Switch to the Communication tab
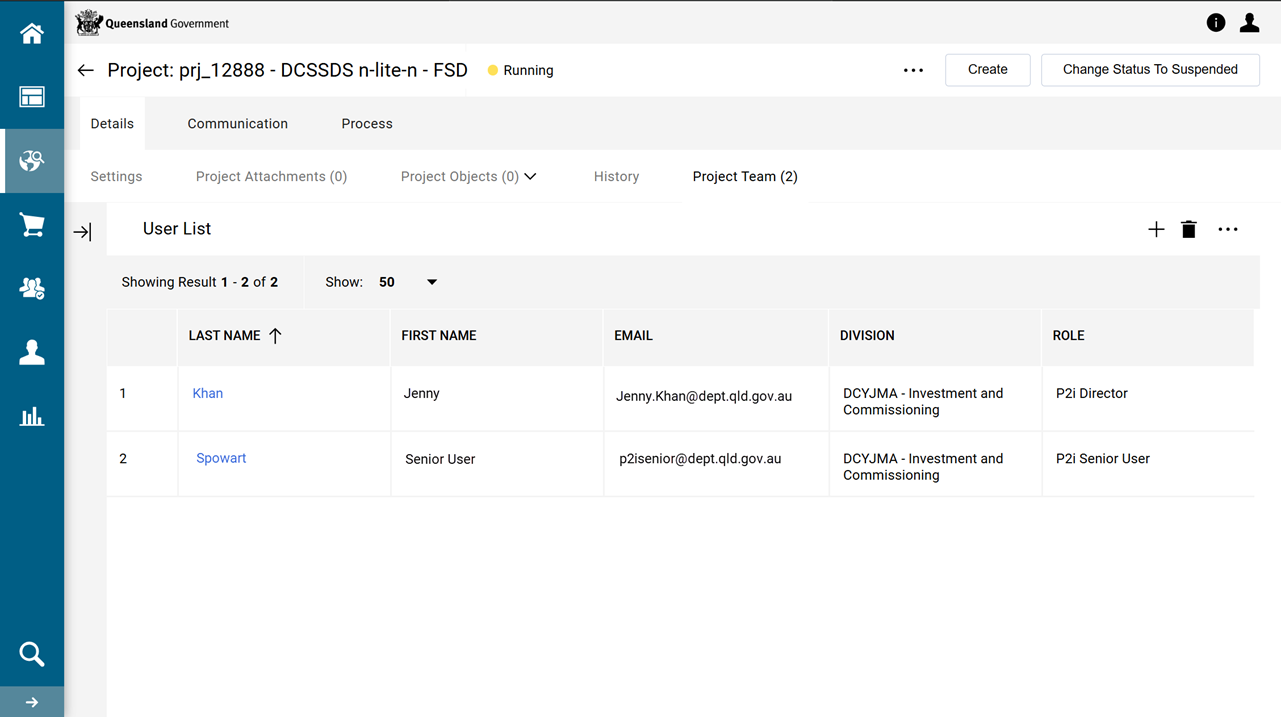 pos(237,124)
